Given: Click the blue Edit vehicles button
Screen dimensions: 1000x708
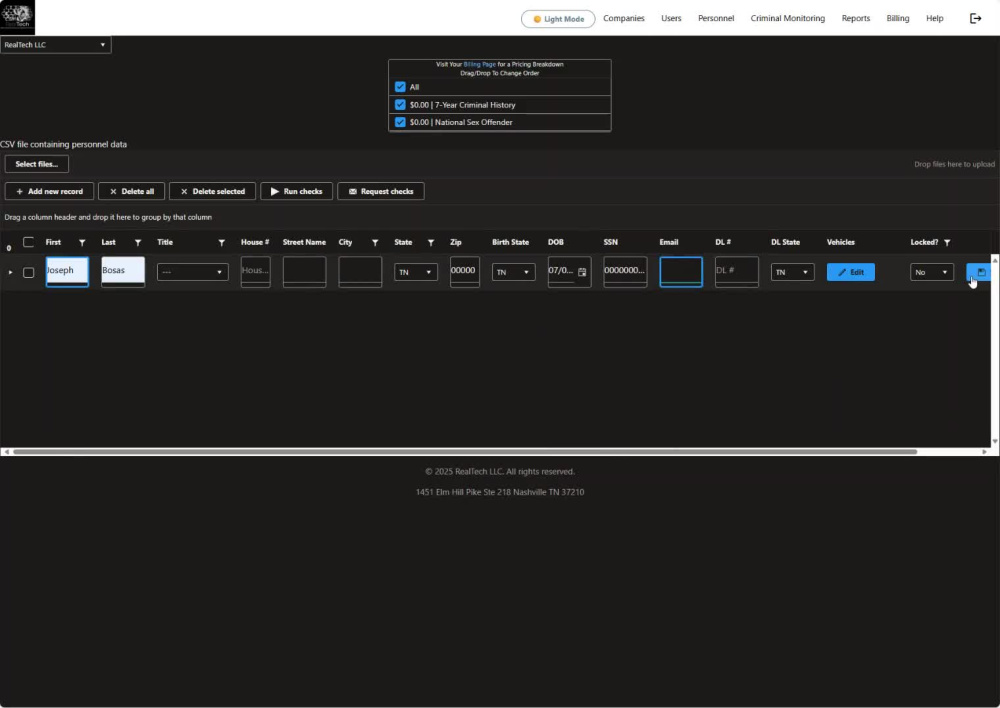Looking at the screenshot, I should point(851,272).
